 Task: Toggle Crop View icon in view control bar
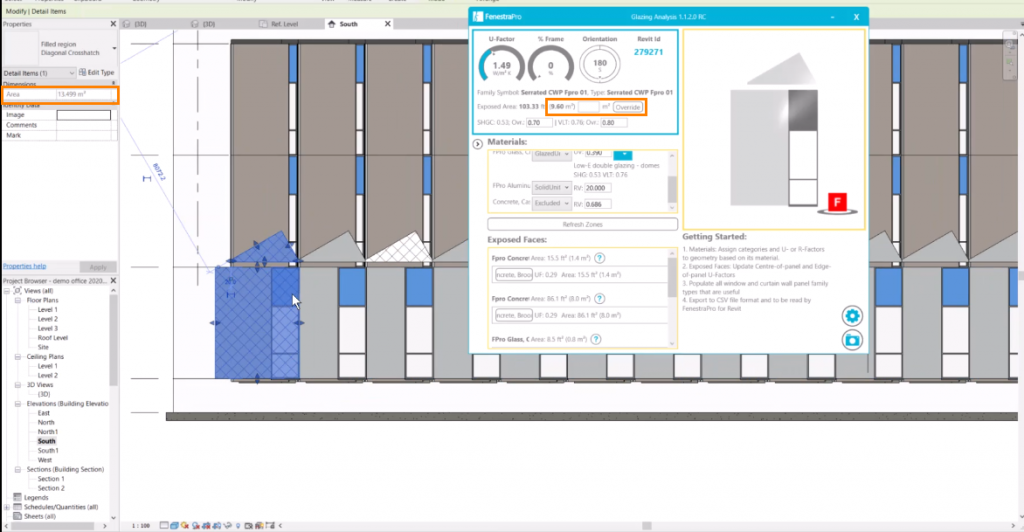pos(207,525)
